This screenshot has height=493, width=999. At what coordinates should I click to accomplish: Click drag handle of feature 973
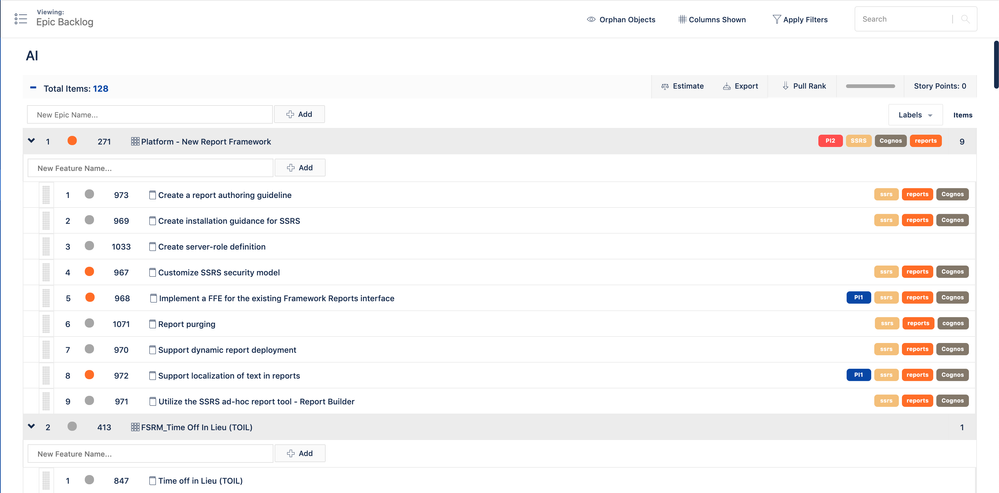[46, 195]
